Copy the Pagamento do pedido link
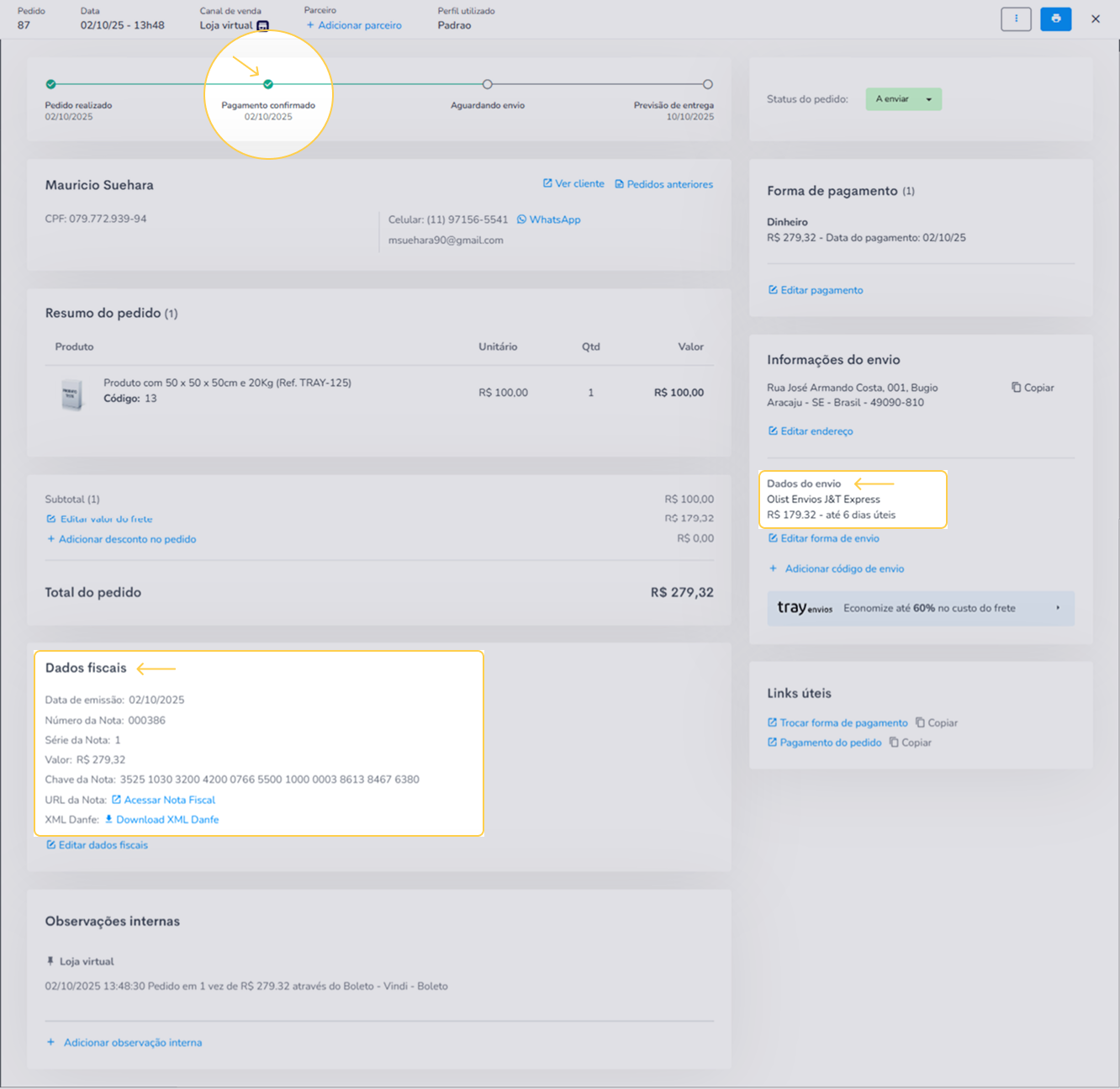Viewport: 1120px width, 1089px height. (x=910, y=743)
